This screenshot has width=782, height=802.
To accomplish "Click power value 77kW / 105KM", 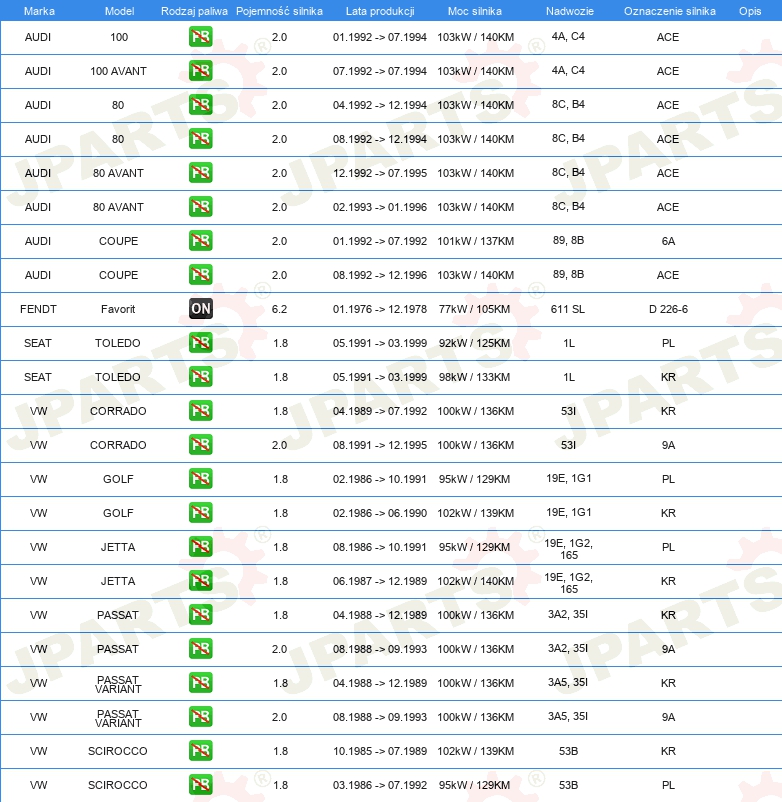I will tap(475, 309).
